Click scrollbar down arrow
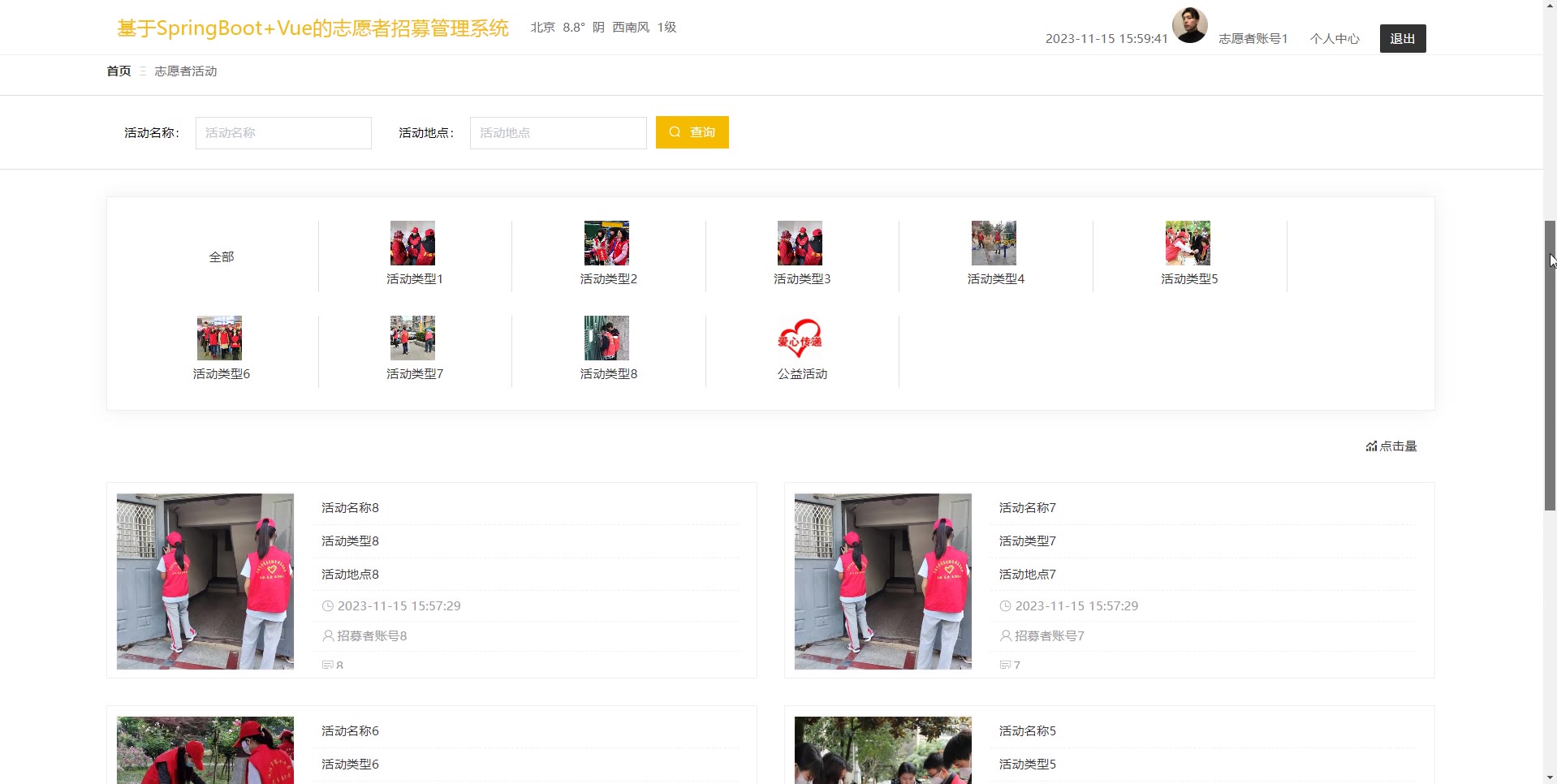Image resolution: width=1557 pixels, height=784 pixels. coord(1550,778)
